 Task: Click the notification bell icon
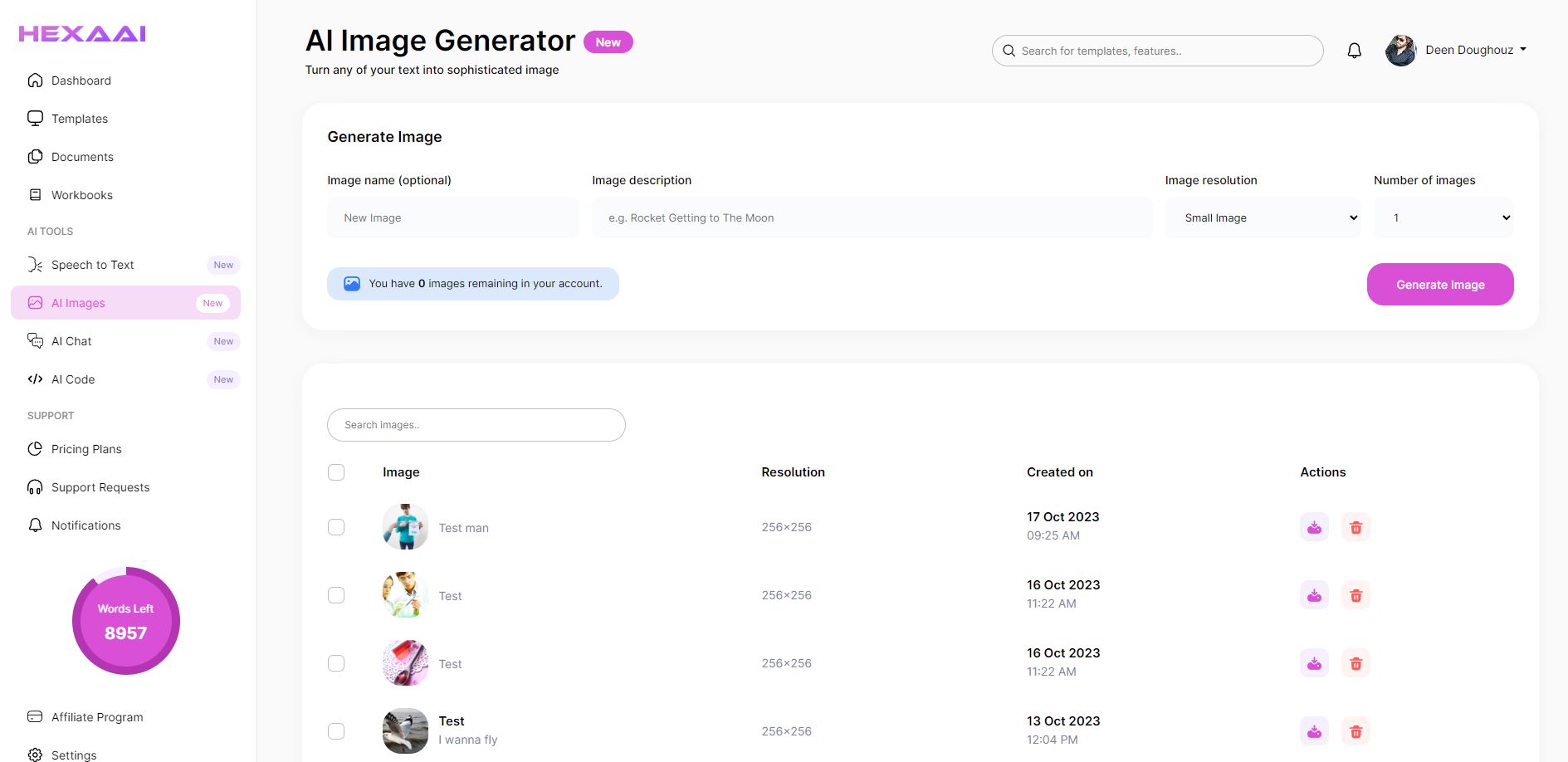click(1354, 51)
